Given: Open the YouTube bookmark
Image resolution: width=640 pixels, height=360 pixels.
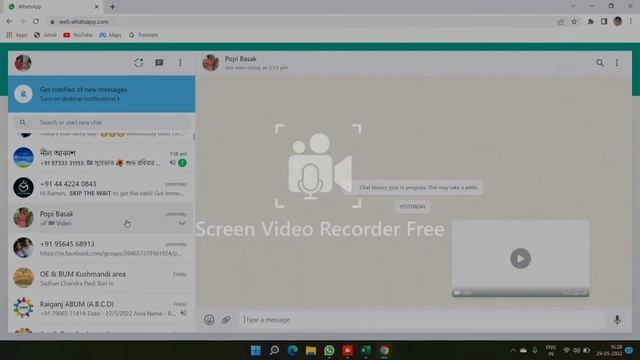Looking at the screenshot, I should [78, 35].
